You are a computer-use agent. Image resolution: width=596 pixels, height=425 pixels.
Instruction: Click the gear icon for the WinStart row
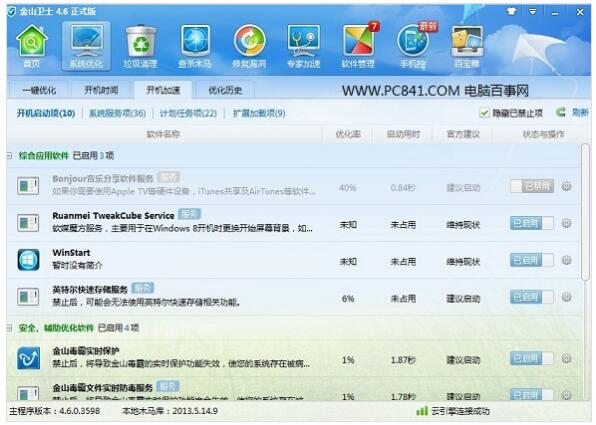click(x=566, y=260)
